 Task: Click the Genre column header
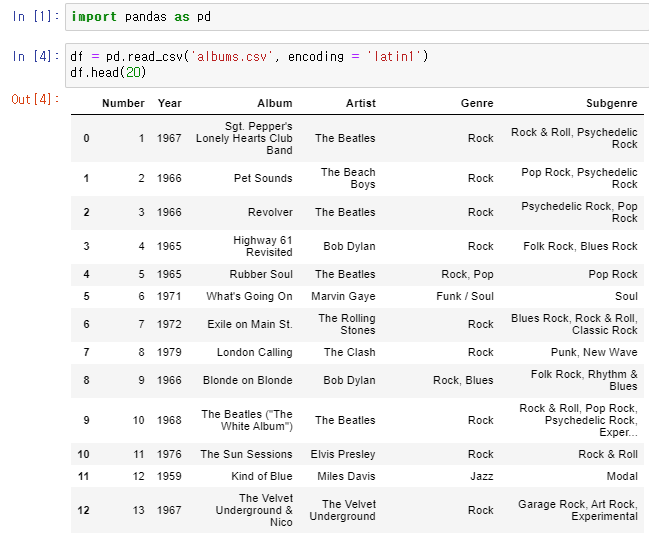477,103
